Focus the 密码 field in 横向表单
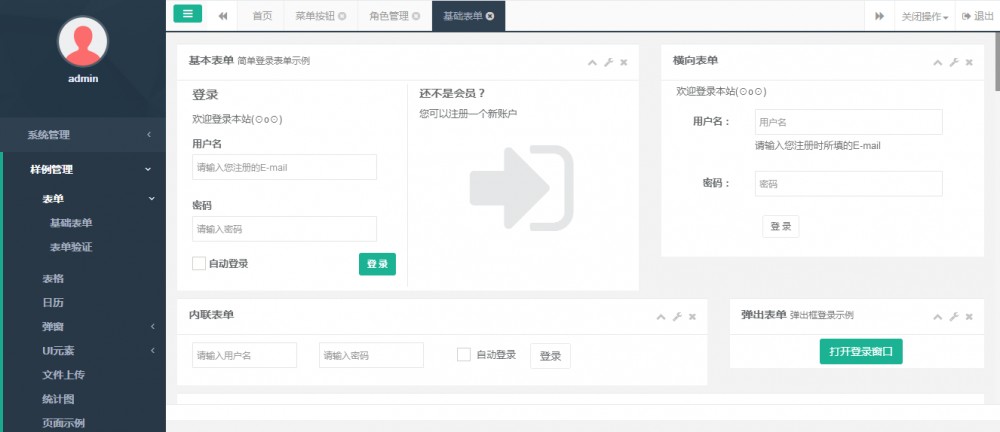Viewport: 1000px width, 432px height. 849,184
